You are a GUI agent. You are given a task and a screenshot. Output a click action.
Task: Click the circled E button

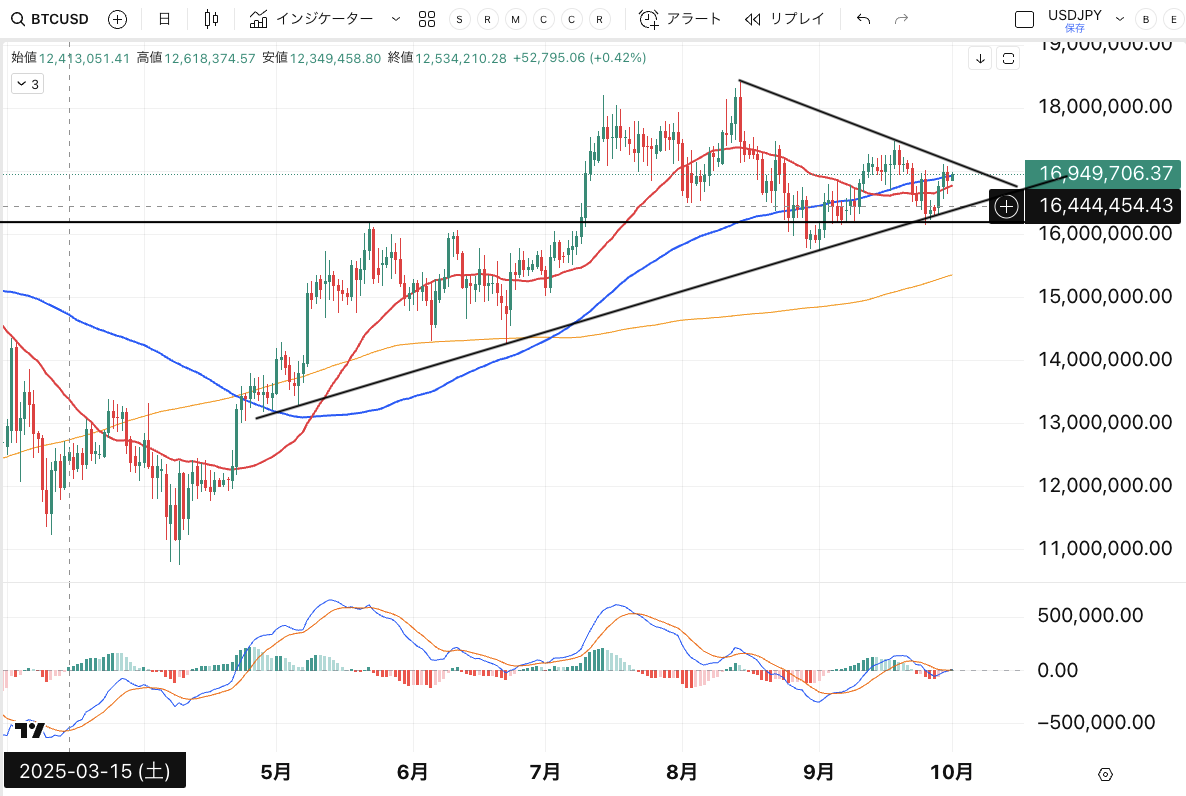coord(1173,20)
